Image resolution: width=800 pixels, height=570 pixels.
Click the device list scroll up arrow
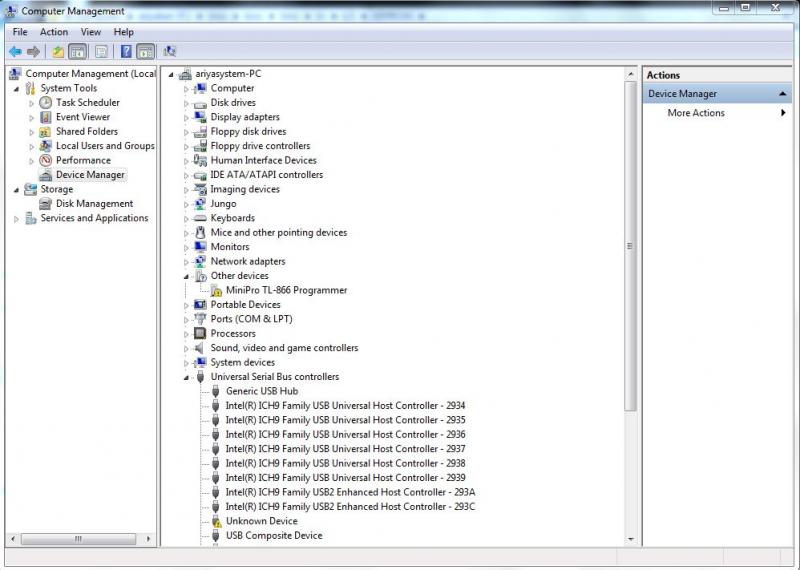631,75
